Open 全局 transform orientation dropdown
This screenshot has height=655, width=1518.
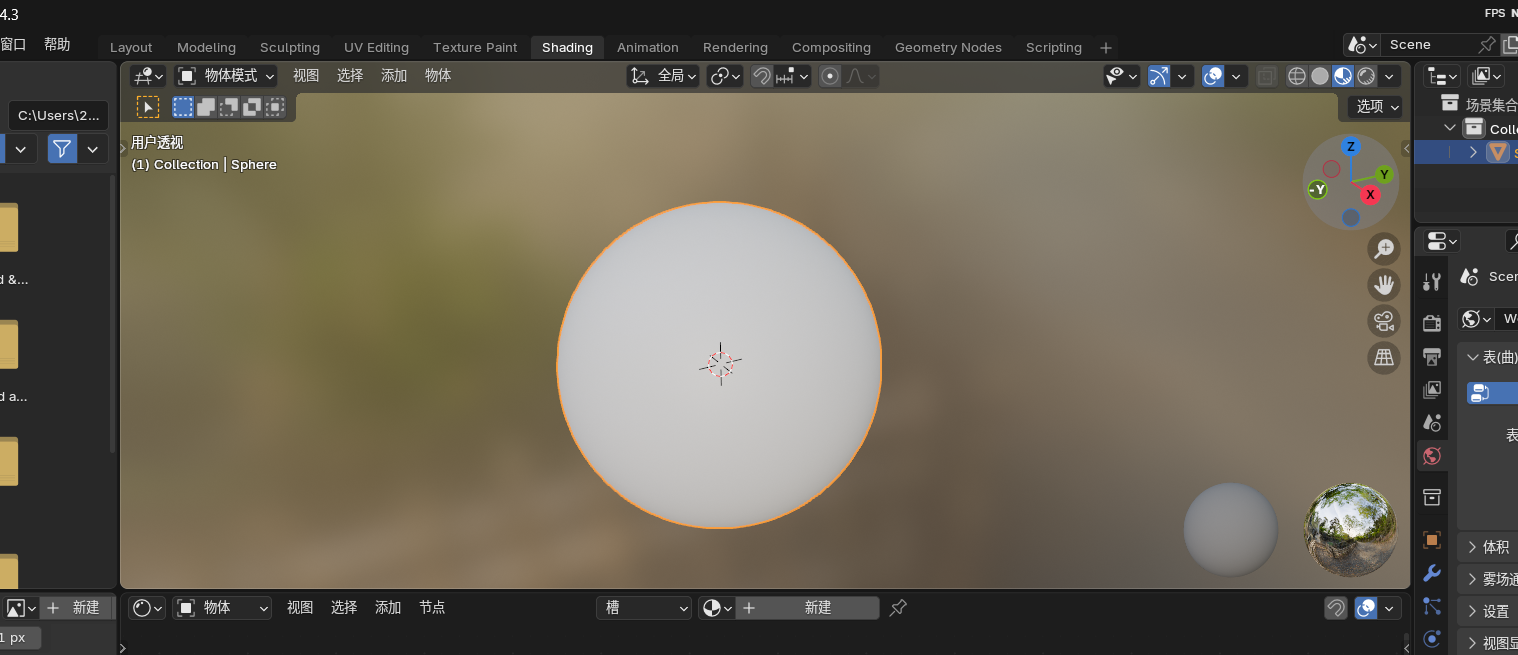(x=663, y=76)
